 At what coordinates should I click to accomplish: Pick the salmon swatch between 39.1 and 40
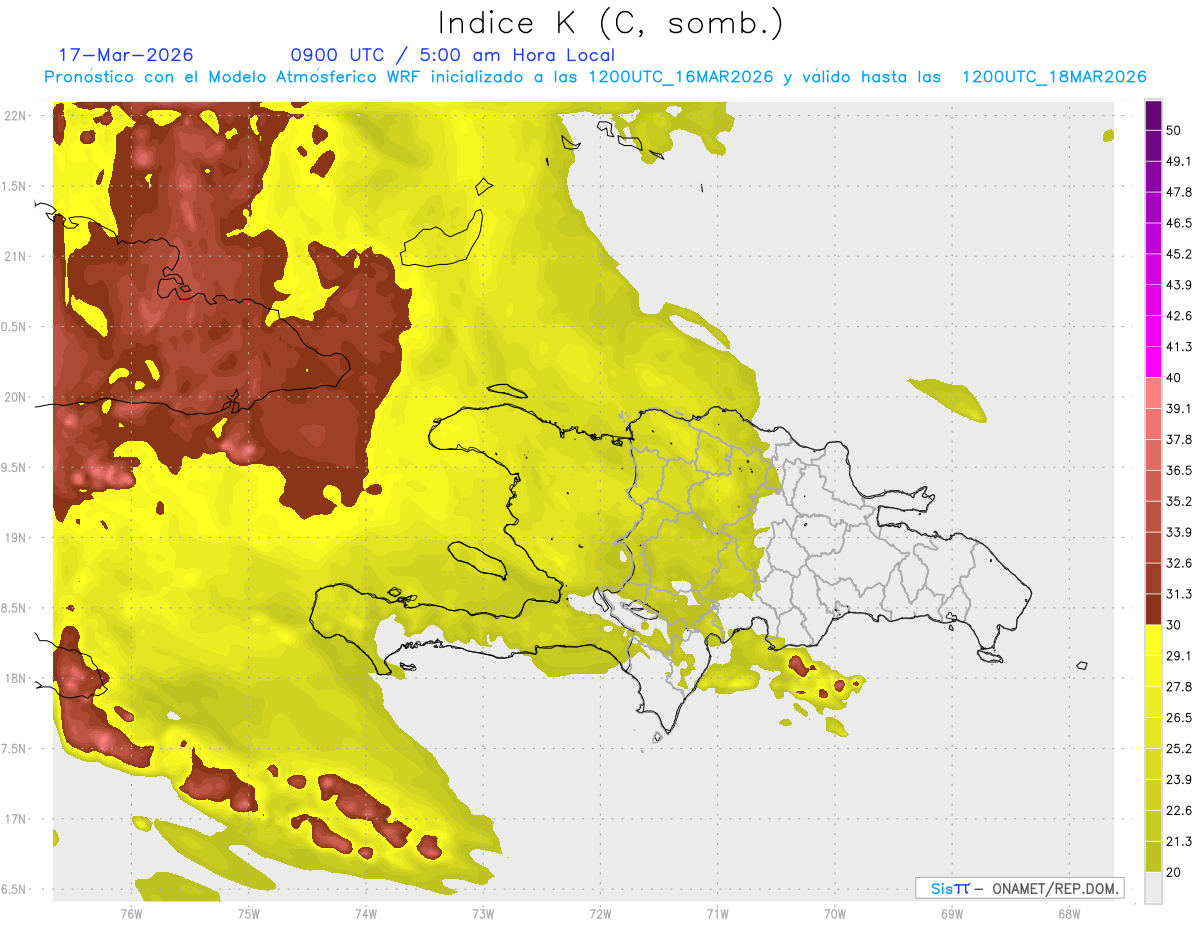[1153, 393]
